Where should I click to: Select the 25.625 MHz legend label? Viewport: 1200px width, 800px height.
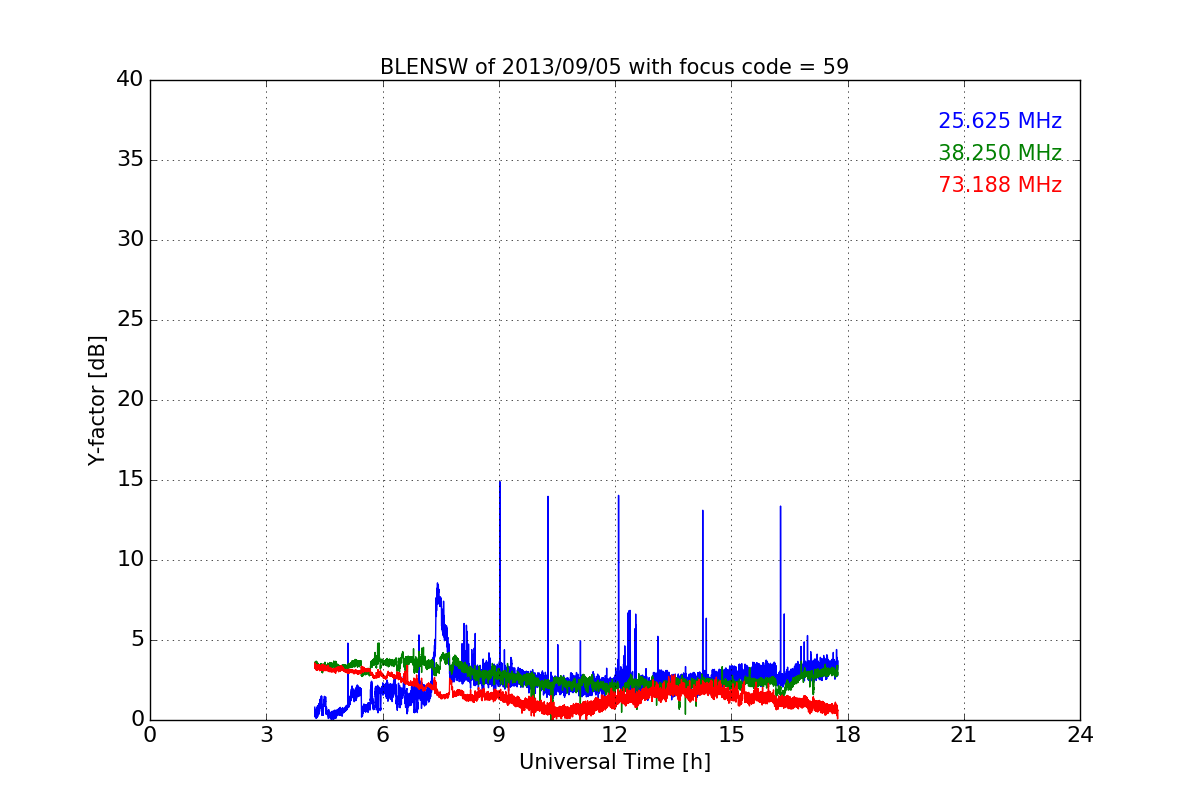1000,121
